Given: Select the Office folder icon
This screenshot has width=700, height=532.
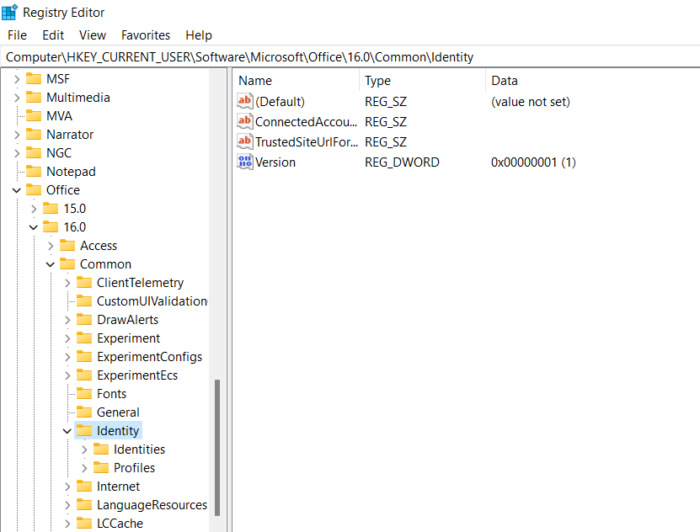Looking at the screenshot, I should 33,190.
